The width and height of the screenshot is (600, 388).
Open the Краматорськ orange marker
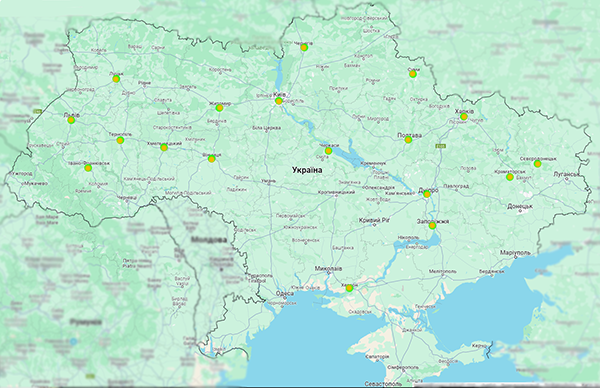[510, 177]
